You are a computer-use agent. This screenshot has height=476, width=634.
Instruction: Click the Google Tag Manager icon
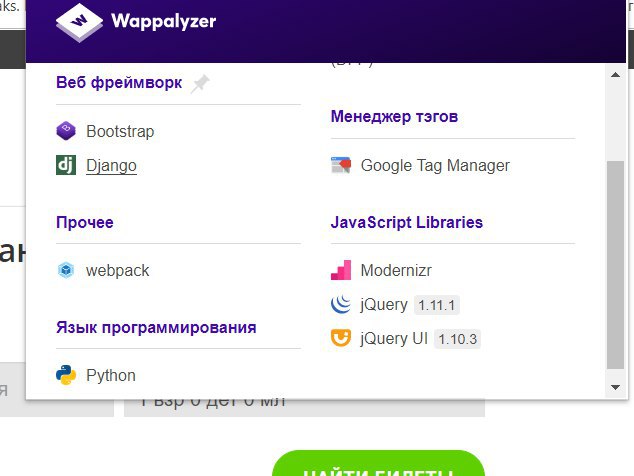(341, 165)
